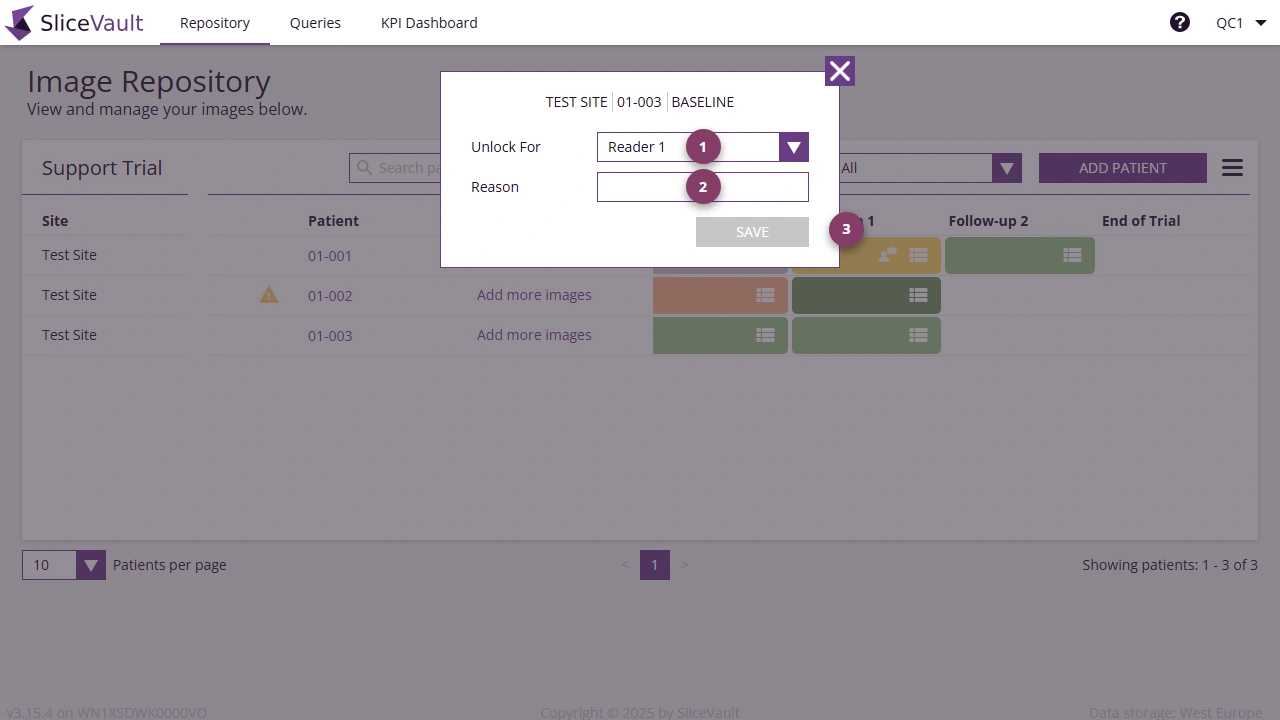Click the grid icon in 01-001 Follow-up 2 cell

(x=1072, y=255)
